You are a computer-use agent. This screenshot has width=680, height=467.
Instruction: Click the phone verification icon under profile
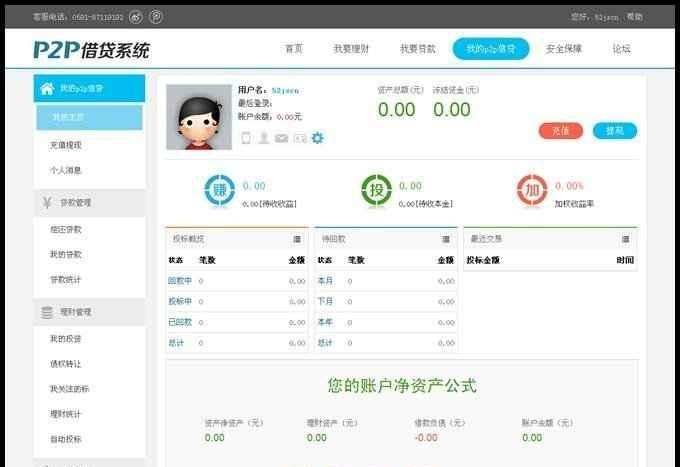[246, 138]
